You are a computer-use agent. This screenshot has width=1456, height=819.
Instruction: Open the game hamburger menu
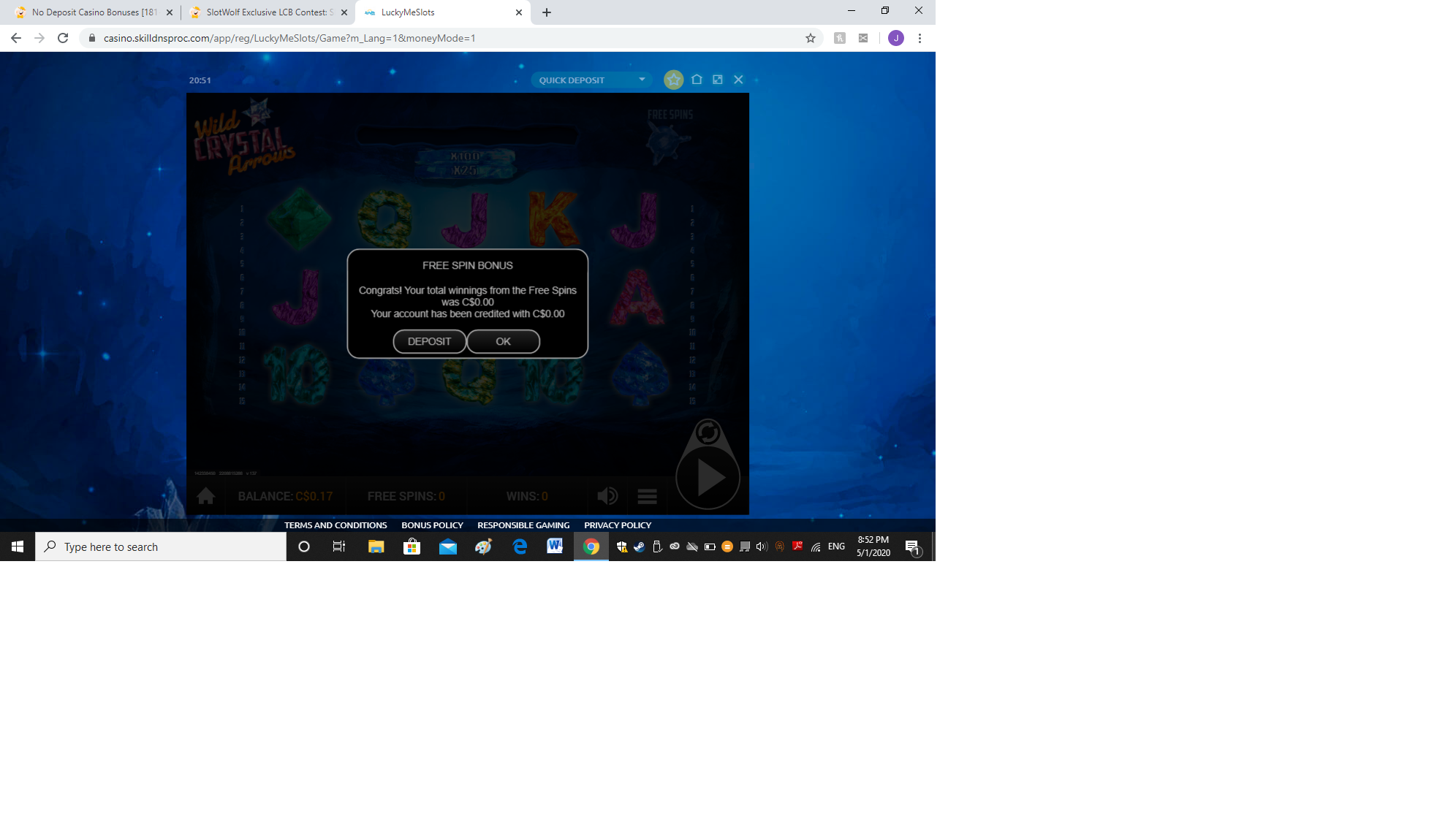[x=647, y=496]
